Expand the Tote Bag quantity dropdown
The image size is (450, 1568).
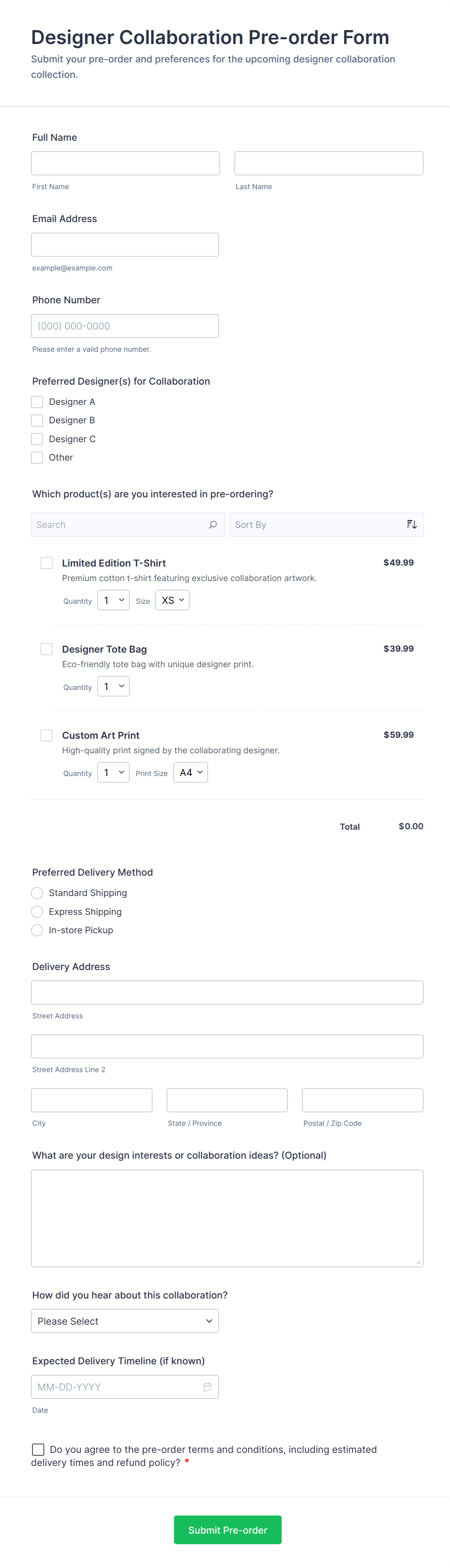[x=113, y=687]
